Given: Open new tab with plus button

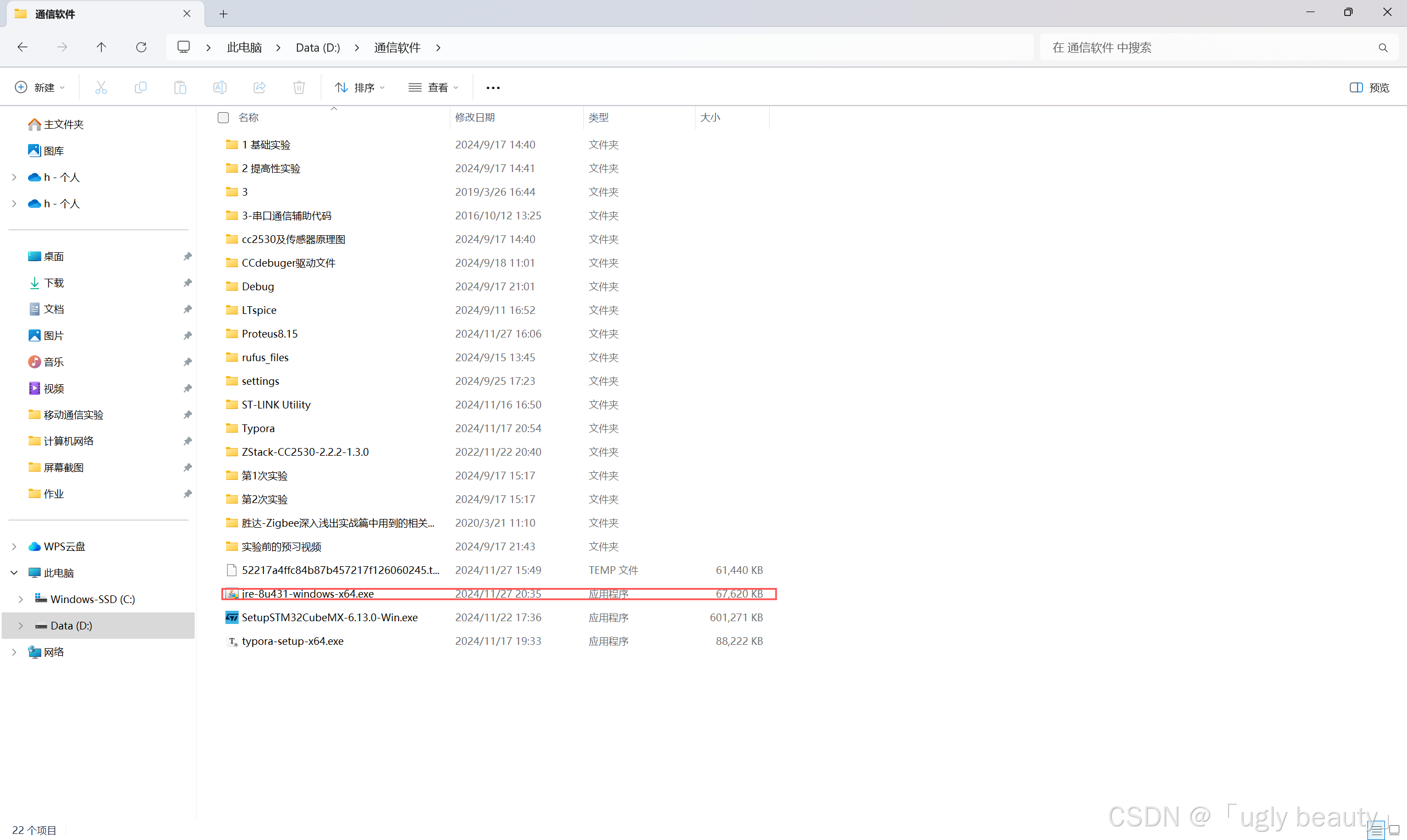Looking at the screenshot, I should 223,14.
